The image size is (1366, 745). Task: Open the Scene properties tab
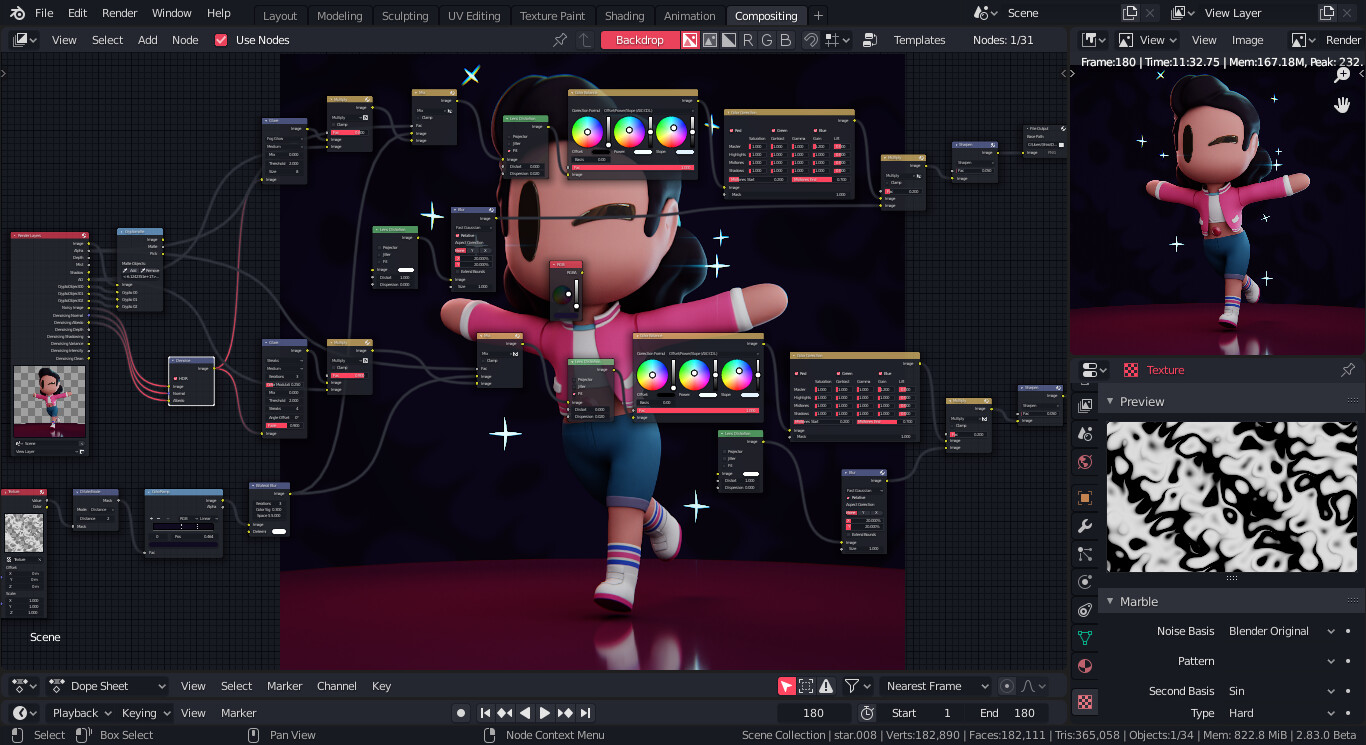pyautogui.click(x=1085, y=434)
